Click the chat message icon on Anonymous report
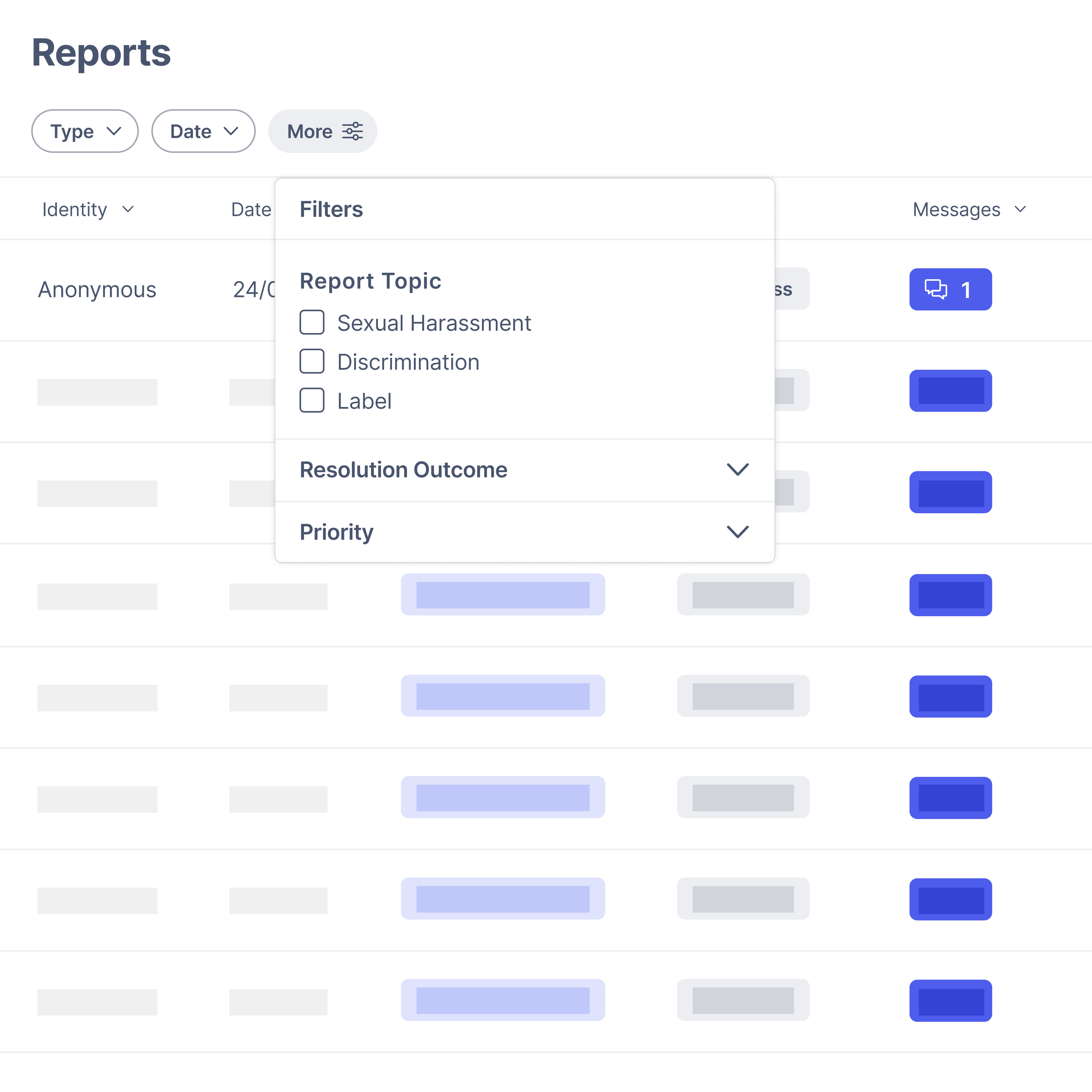Image resolution: width=1092 pixels, height=1092 pixels. 937,289
